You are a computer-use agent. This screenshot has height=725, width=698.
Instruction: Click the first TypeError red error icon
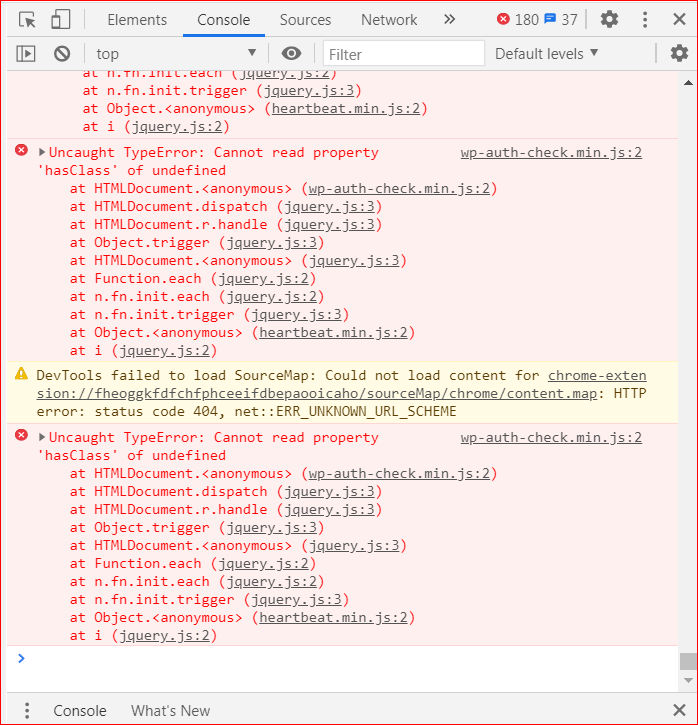click(x=21, y=150)
